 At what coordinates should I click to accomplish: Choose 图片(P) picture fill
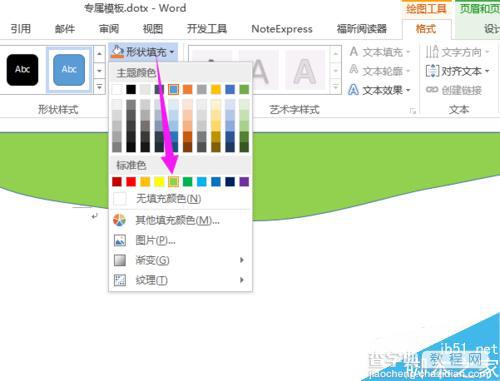pos(180,240)
